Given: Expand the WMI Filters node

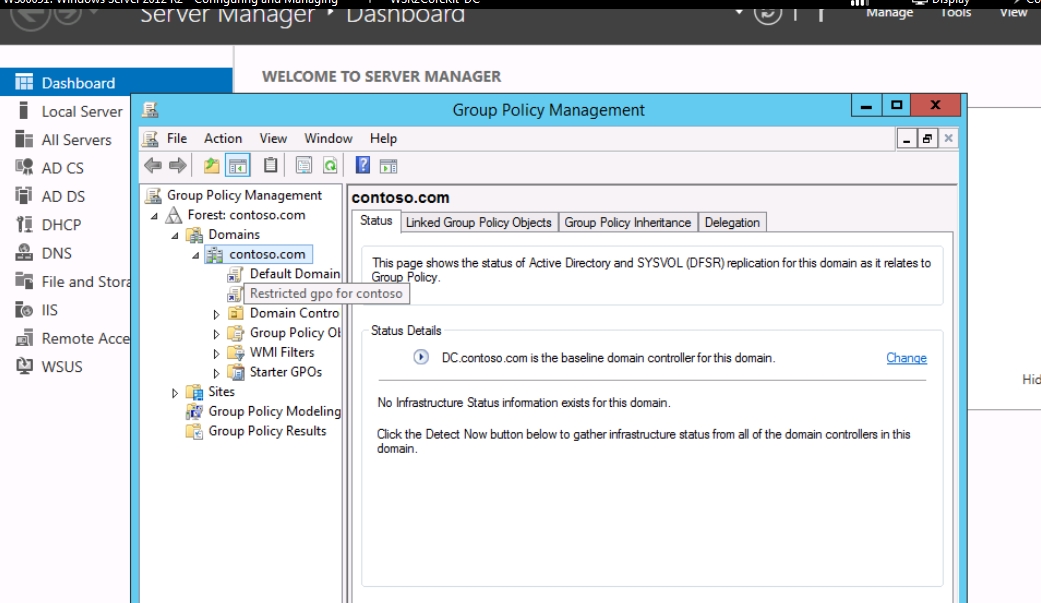Looking at the screenshot, I should [216, 353].
